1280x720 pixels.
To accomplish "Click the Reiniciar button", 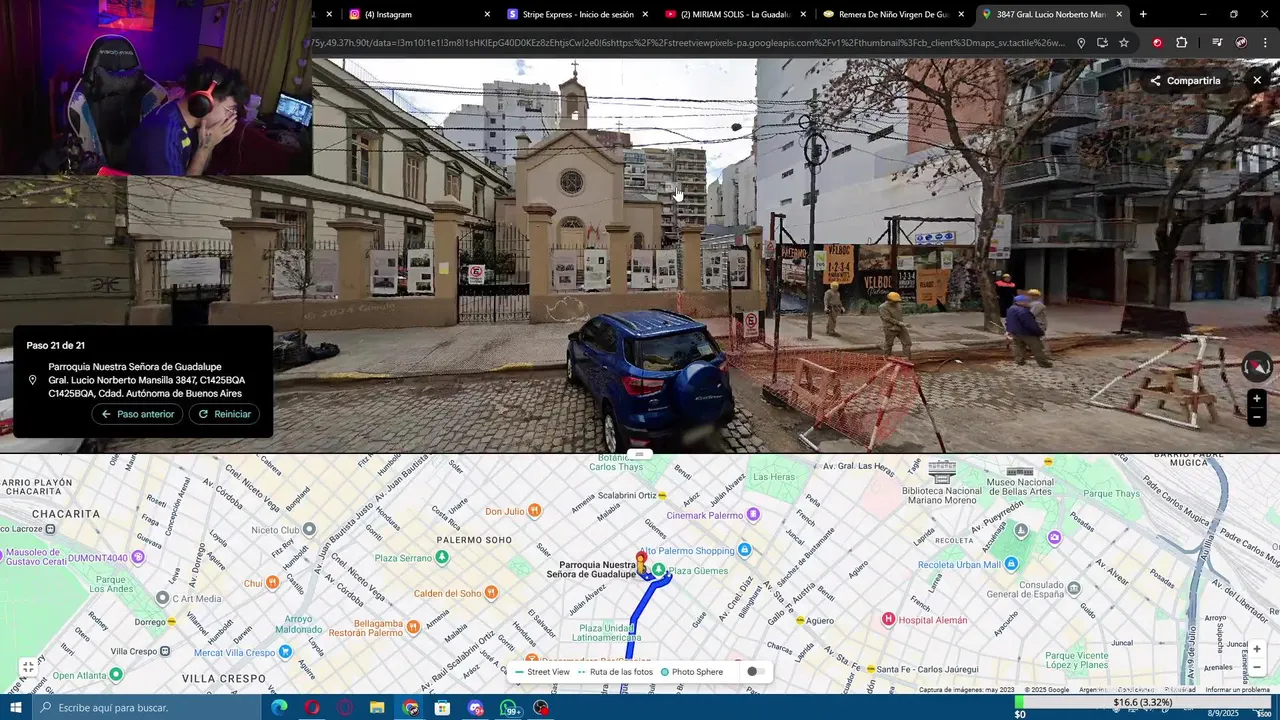I will tap(224, 414).
